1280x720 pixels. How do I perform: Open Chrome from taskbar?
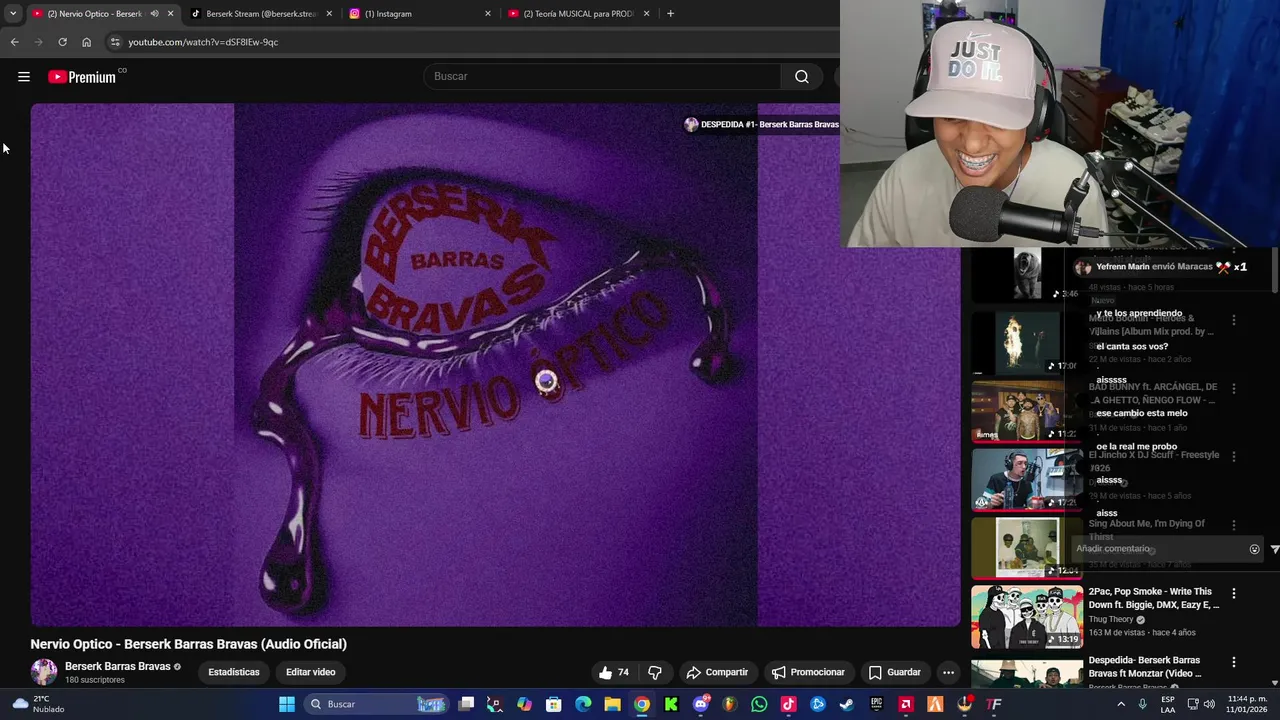click(x=642, y=704)
